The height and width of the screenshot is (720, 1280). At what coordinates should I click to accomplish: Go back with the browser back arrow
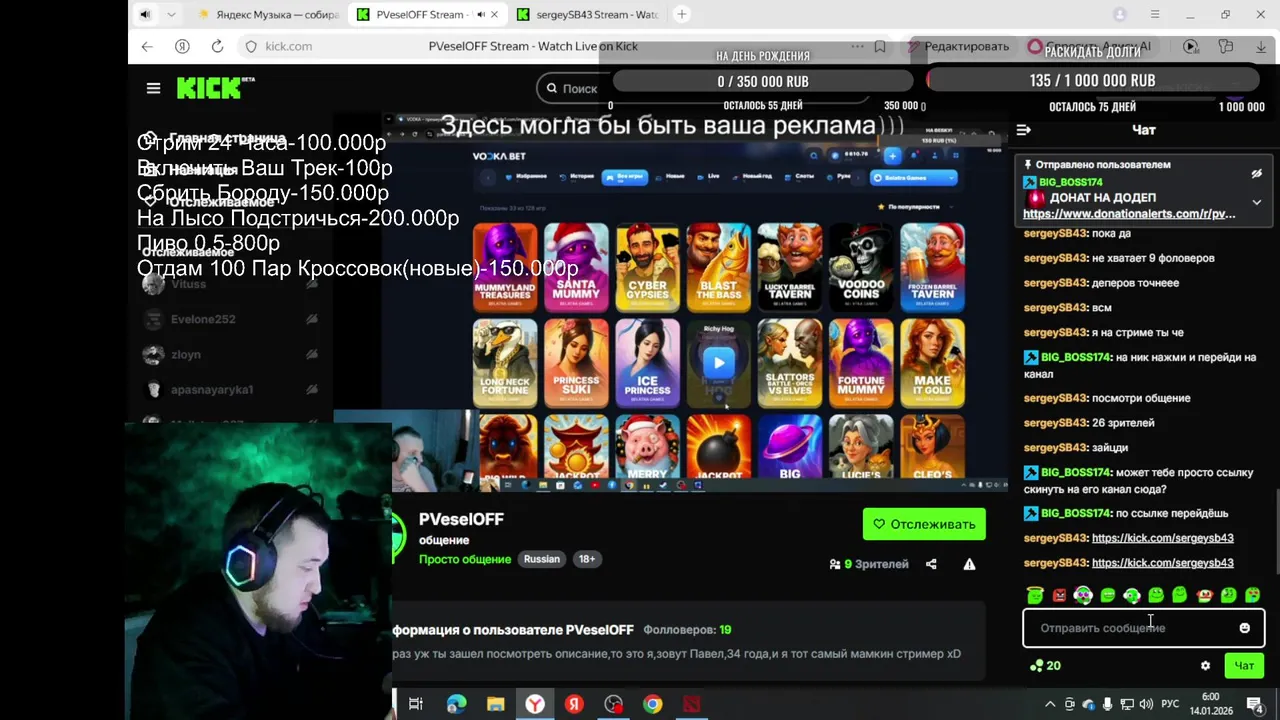(x=147, y=46)
